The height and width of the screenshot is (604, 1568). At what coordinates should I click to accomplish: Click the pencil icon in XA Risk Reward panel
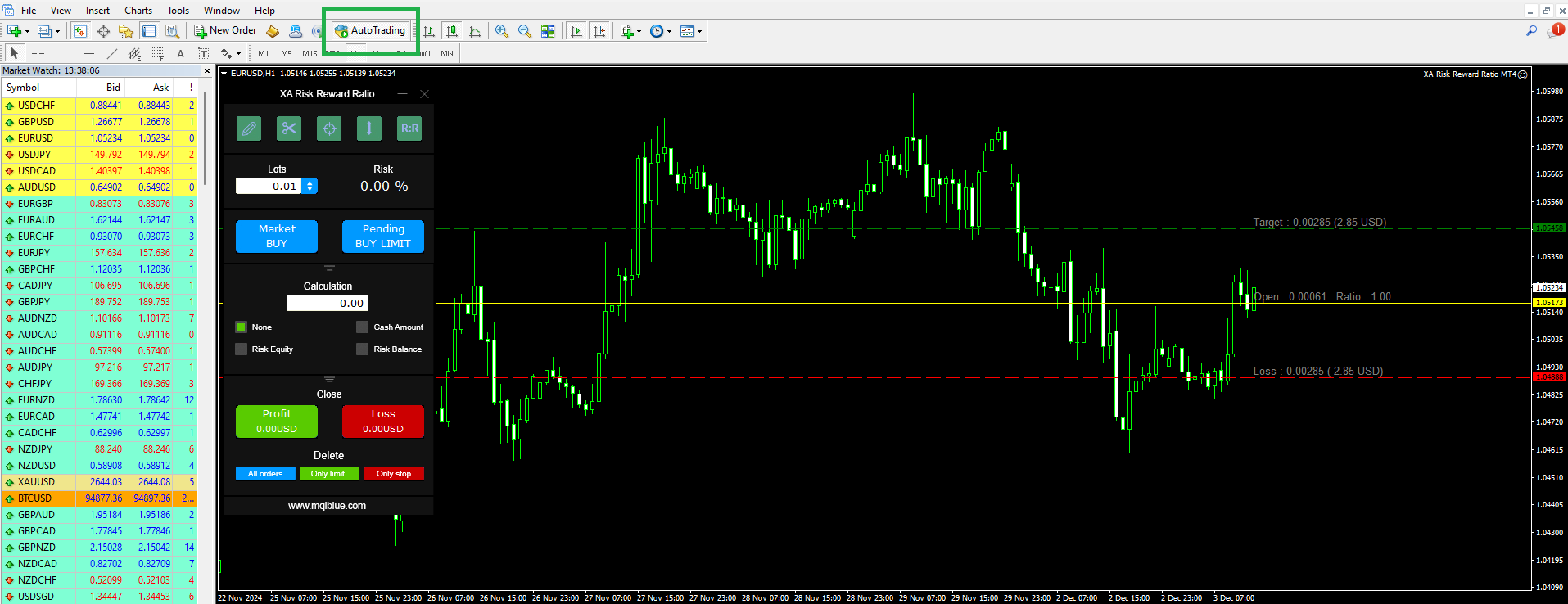tap(249, 128)
